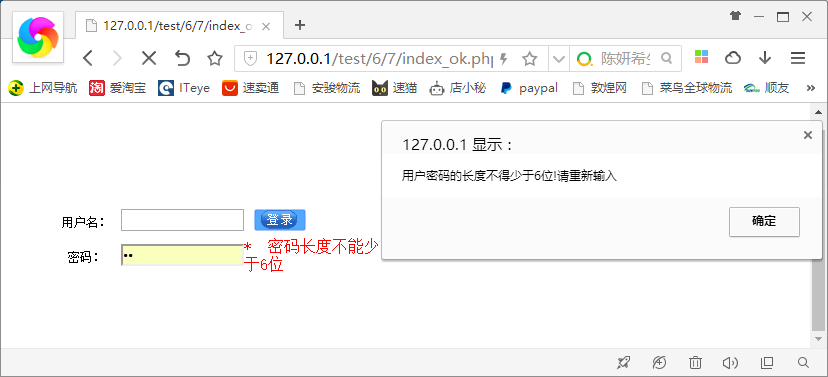Viewport: 828px width, 377px height.
Task: Click the cloud sync icon
Action: tap(733, 58)
